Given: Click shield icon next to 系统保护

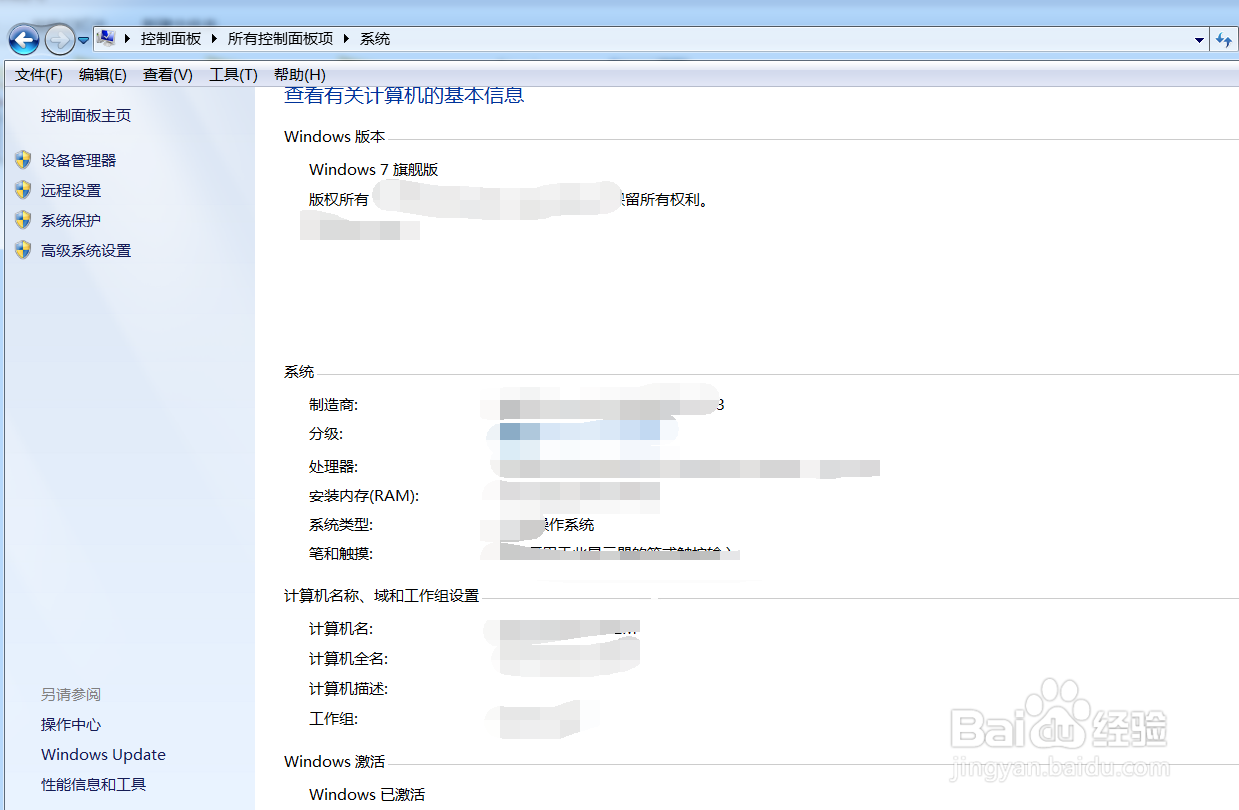Looking at the screenshot, I should 23,220.
